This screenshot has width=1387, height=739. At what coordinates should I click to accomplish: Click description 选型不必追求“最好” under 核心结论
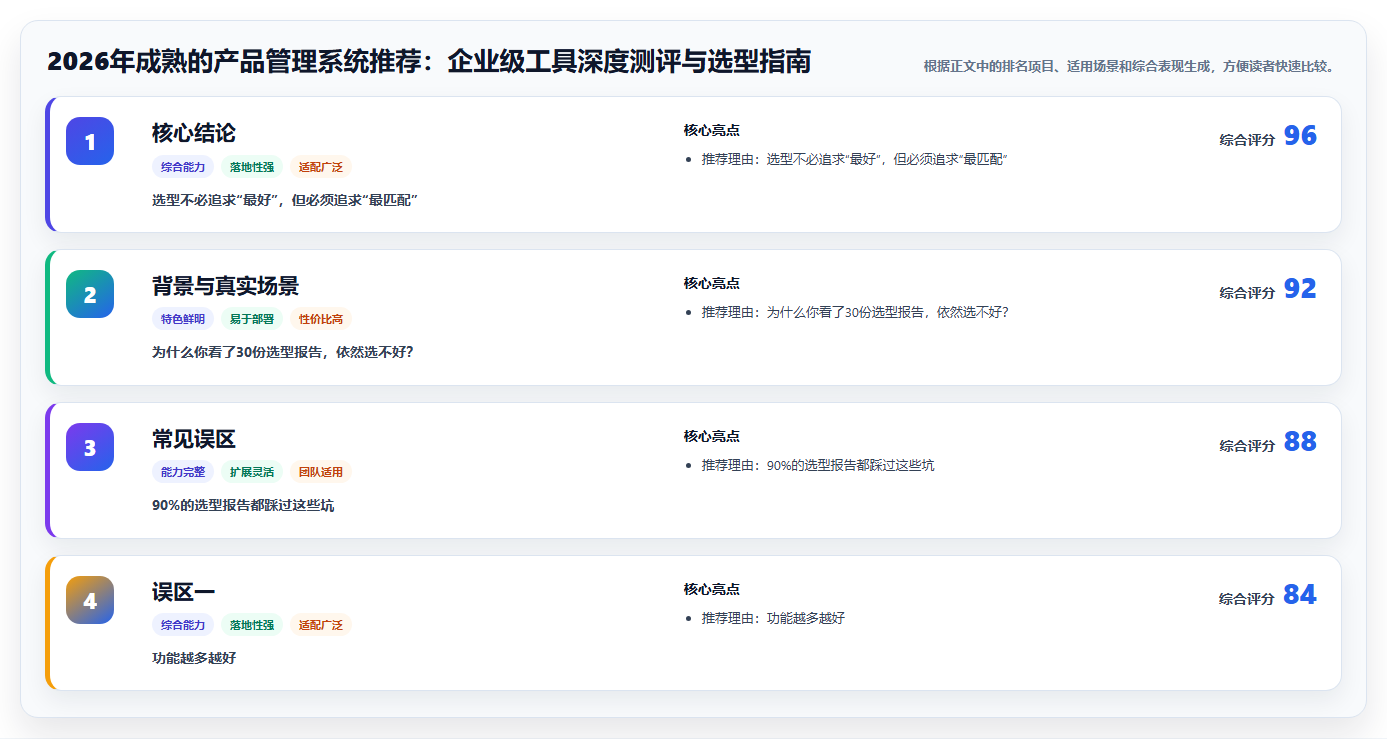point(285,200)
